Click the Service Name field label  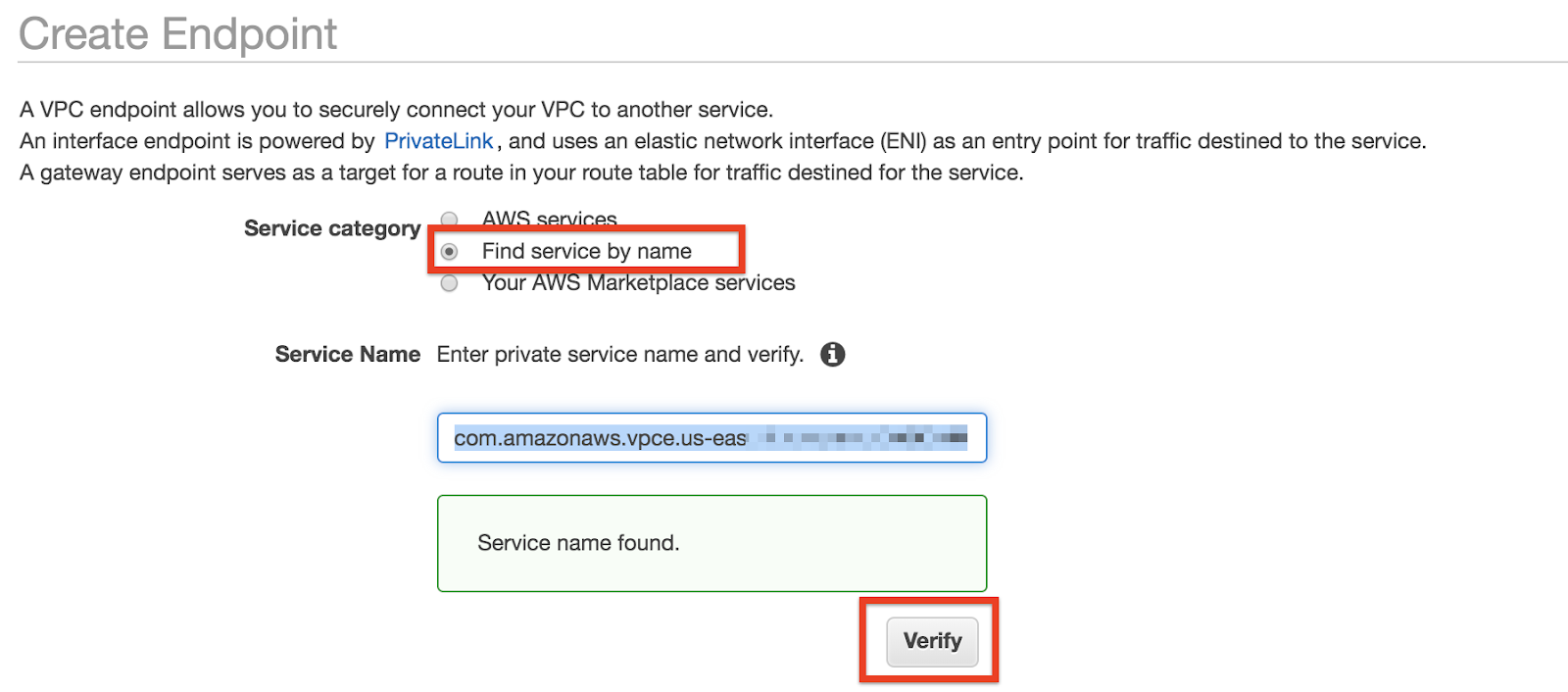[x=348, y=354]
